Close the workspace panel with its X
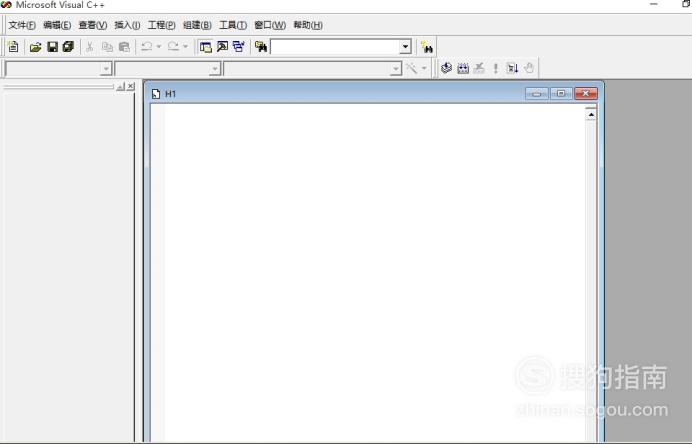Image resolution: width=692 pixels, height=444 pixels. (x=131, y=87)
